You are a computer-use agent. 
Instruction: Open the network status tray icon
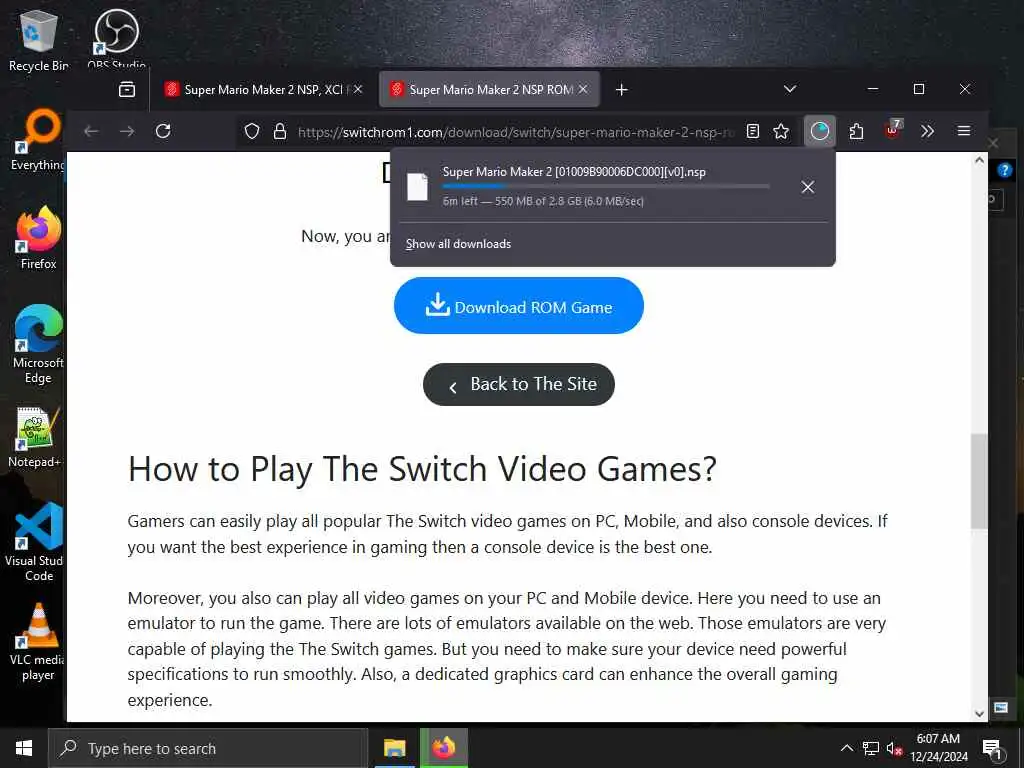(x=870, y=748)
